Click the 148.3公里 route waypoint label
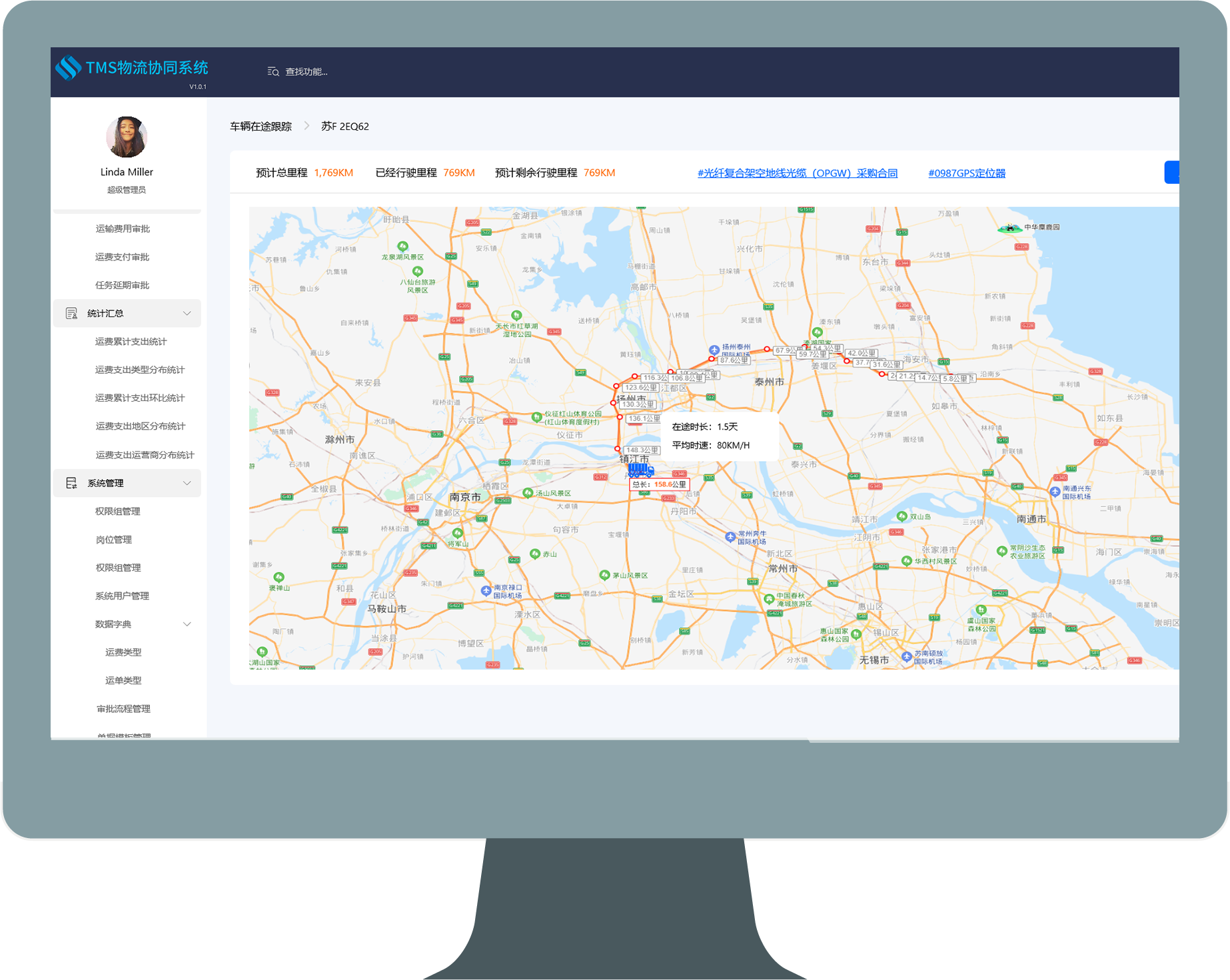This screenshot has height=980, width=1230. click(x=643, y=450)
